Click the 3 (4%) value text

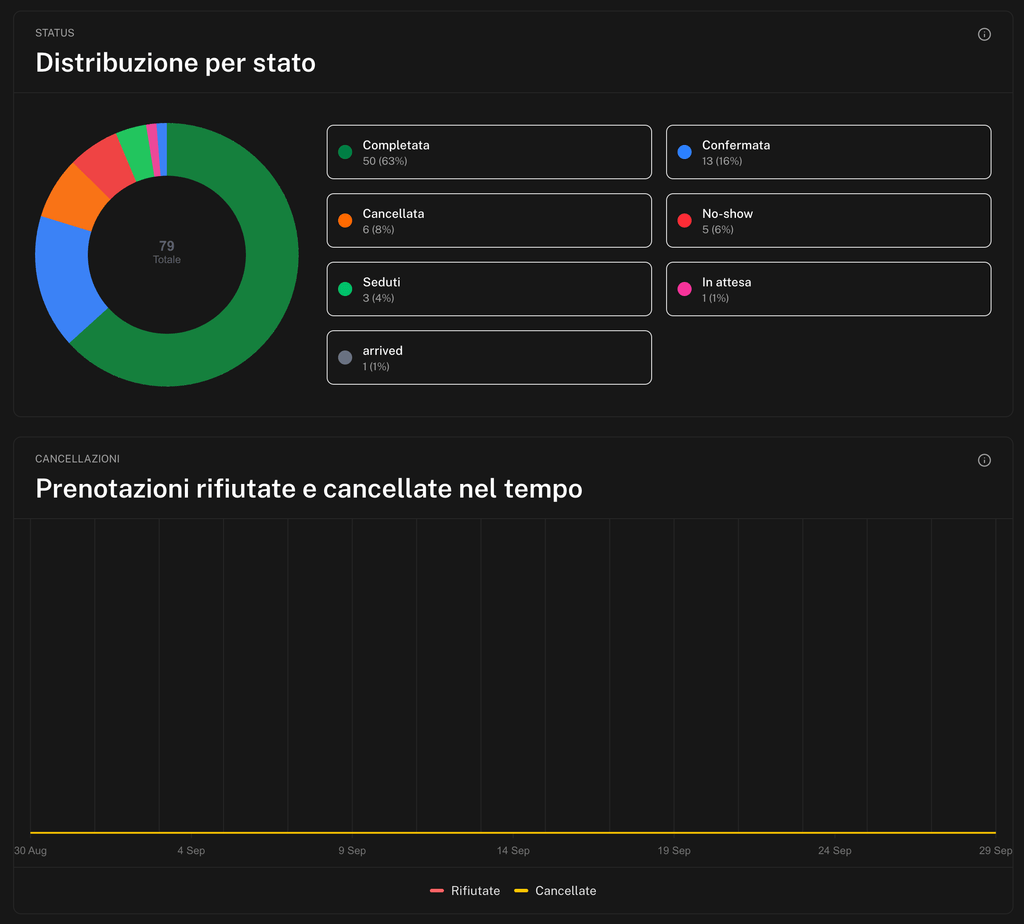pyautogui.click(x=378, y=298)
